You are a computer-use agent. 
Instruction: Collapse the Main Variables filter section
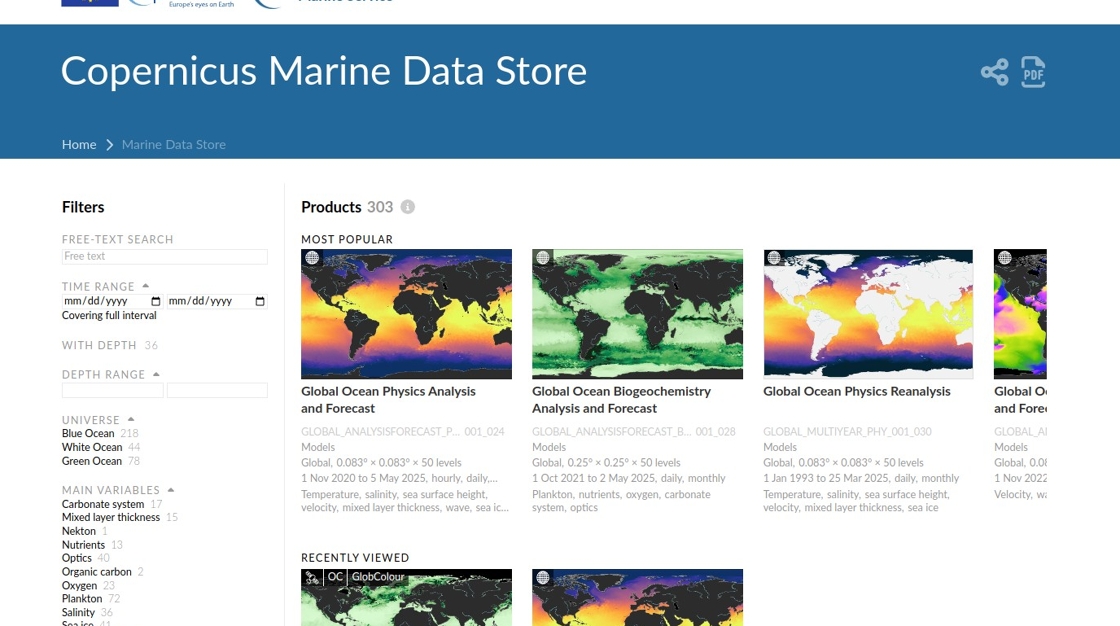click(x=171, y=490)
